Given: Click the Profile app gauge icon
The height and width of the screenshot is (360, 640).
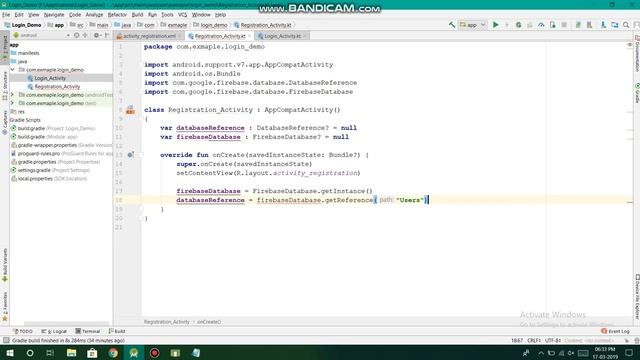Looking at the screenshot, I should pos(541,25).
